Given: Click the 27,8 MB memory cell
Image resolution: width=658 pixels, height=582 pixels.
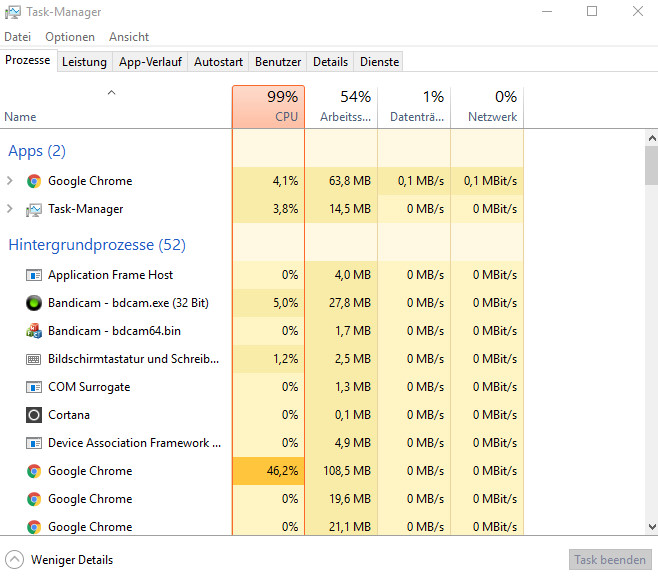Looking at the screenshot, I should 341,303.
